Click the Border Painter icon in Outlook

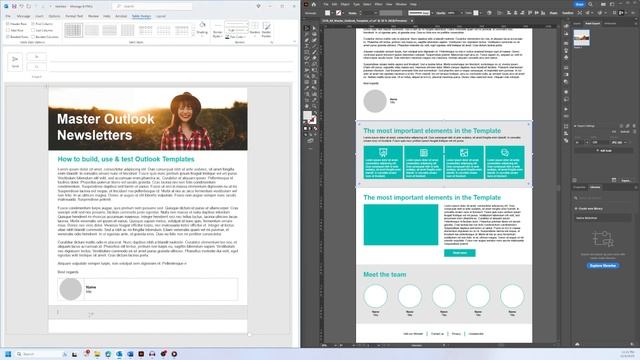[x=267, y=26]
